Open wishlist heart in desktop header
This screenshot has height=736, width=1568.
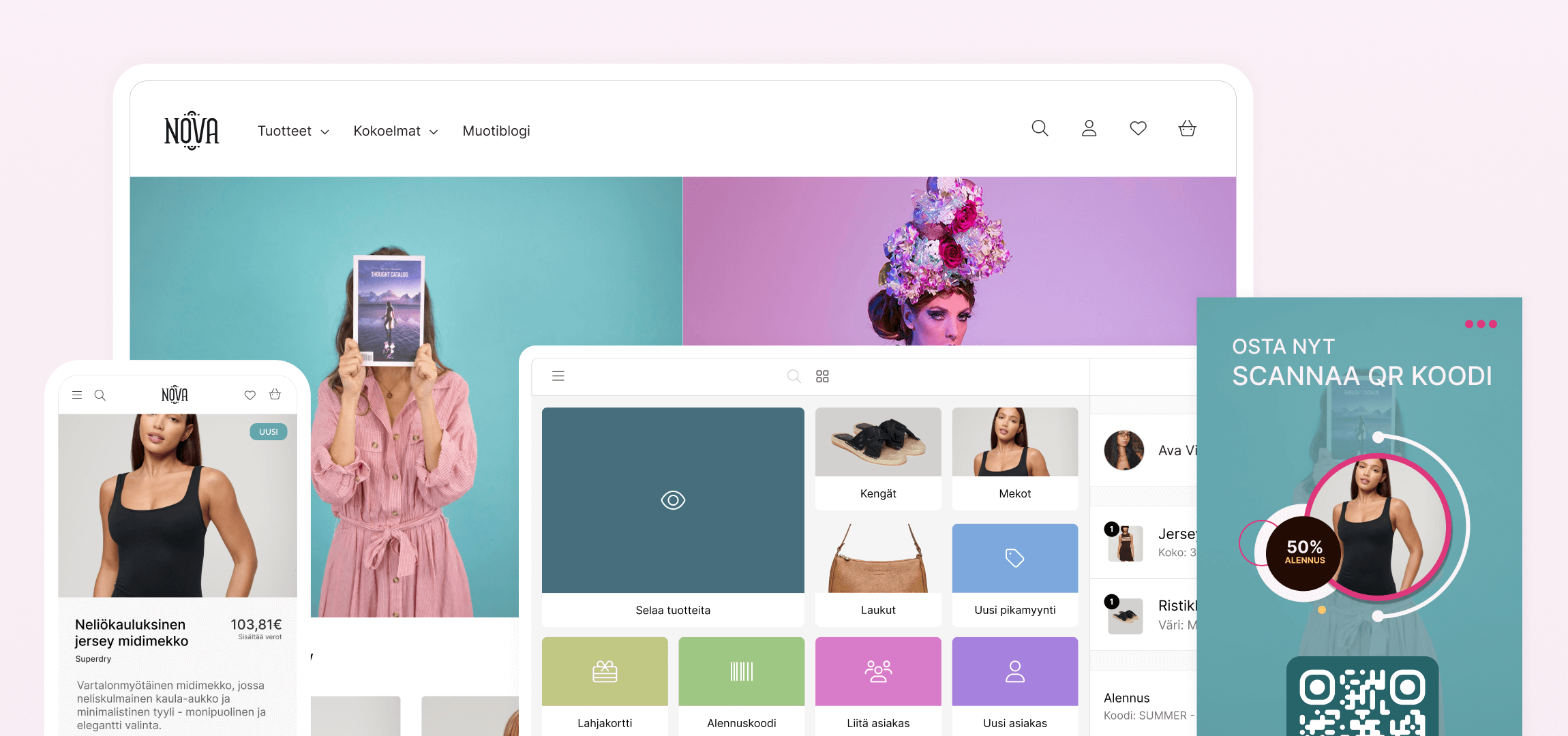pos(1138,128)
